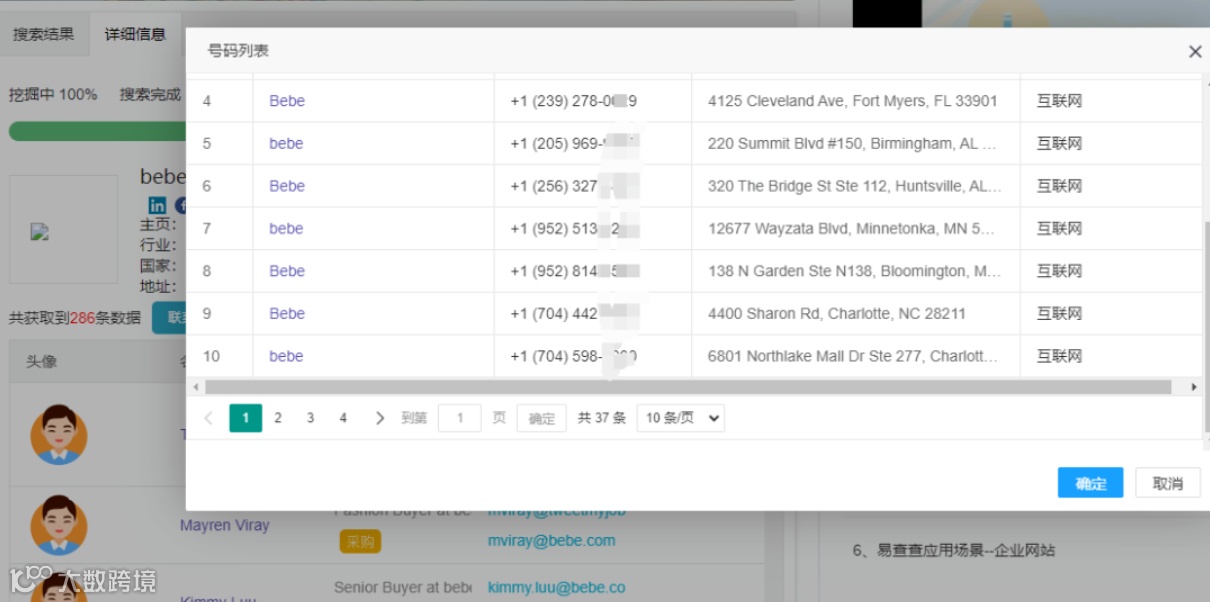The image size is (1210, 602).
Task: Click the previous page left chevron
Action: click(x=208, y=418)
